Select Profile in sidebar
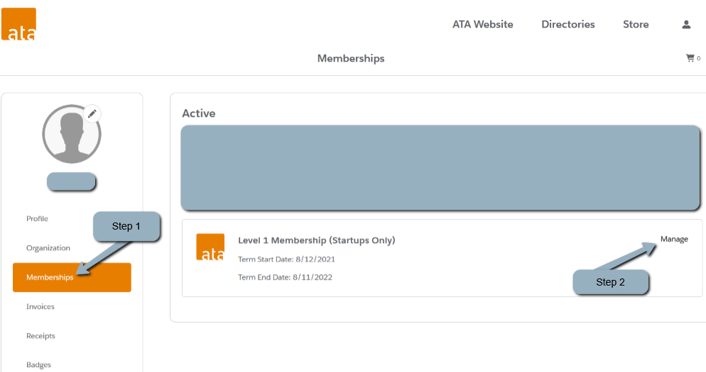Screen dimensions: 706x372 (37, 218)
